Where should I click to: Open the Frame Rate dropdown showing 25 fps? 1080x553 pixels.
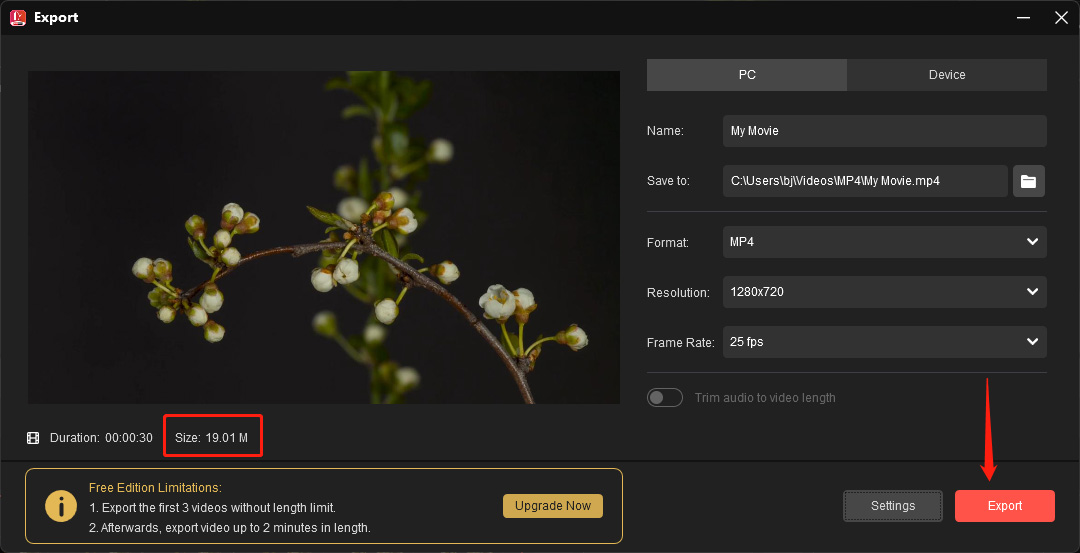884,342
